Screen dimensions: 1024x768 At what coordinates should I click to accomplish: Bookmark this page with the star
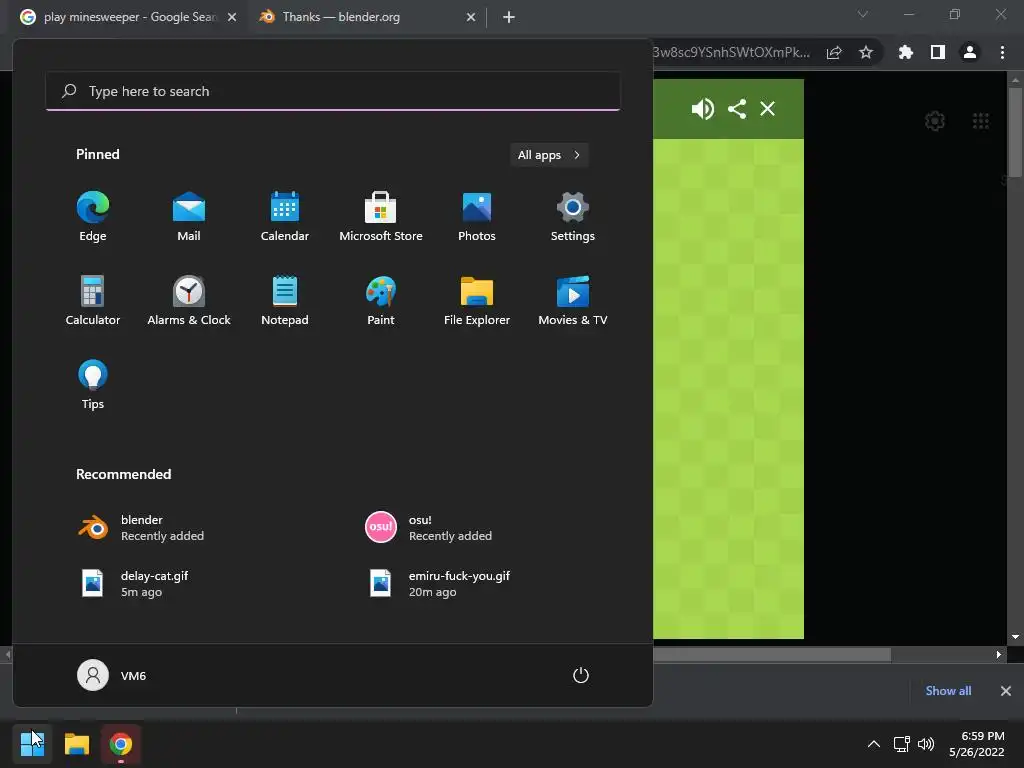(x=866, y=52)
